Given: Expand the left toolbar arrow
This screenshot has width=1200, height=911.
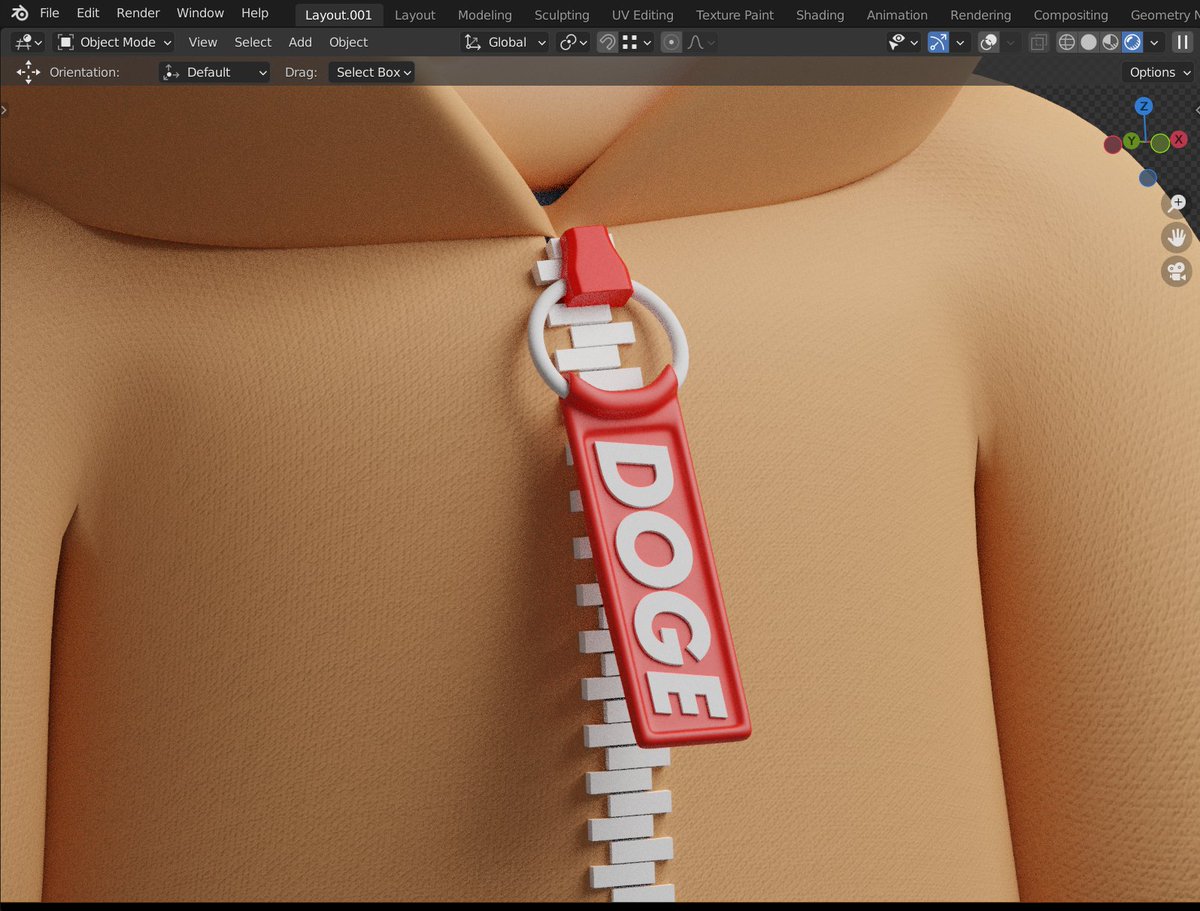Looking at the screenshot, I should [x=4, y=110].
